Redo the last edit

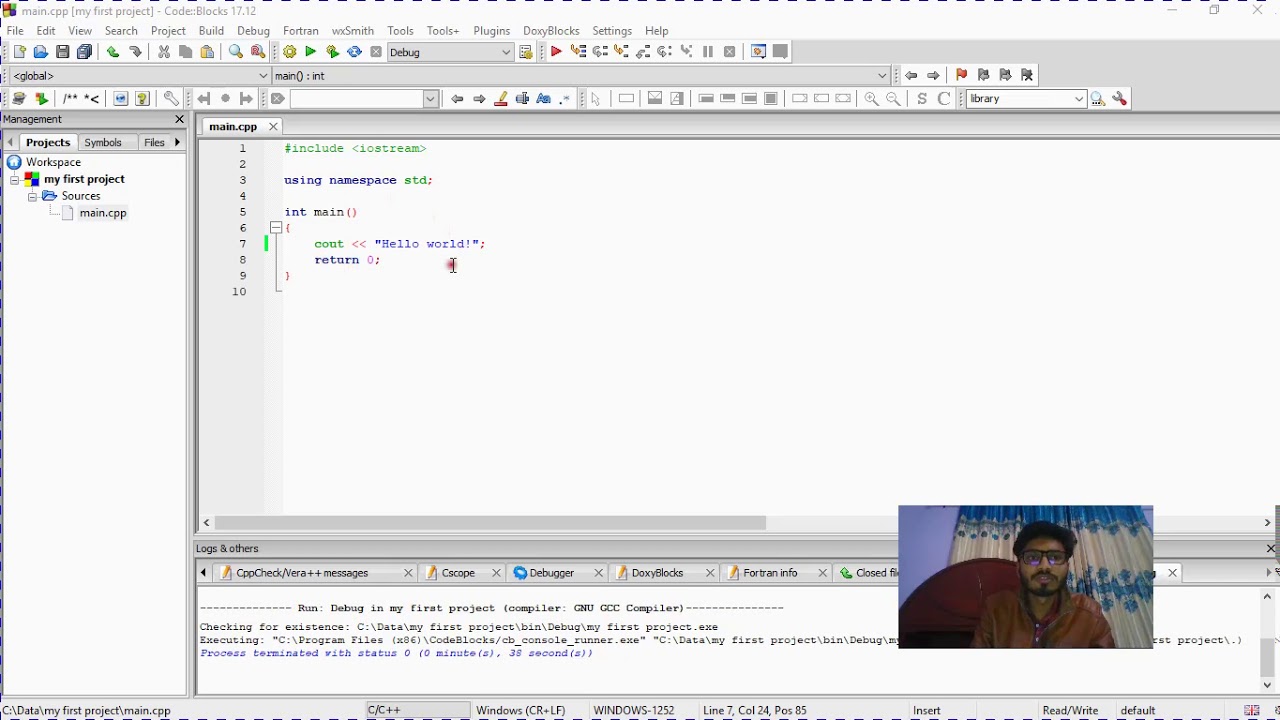coord(135,52)
